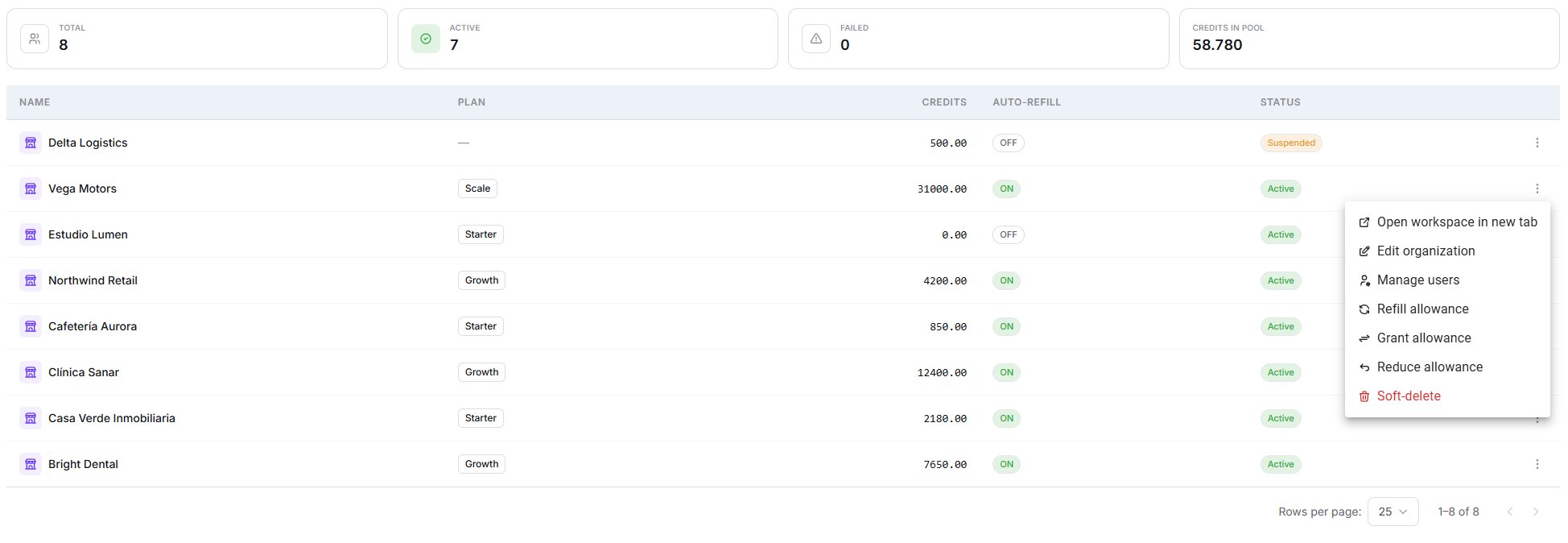Choose Soft-delete from the menu

[1447, 396]
